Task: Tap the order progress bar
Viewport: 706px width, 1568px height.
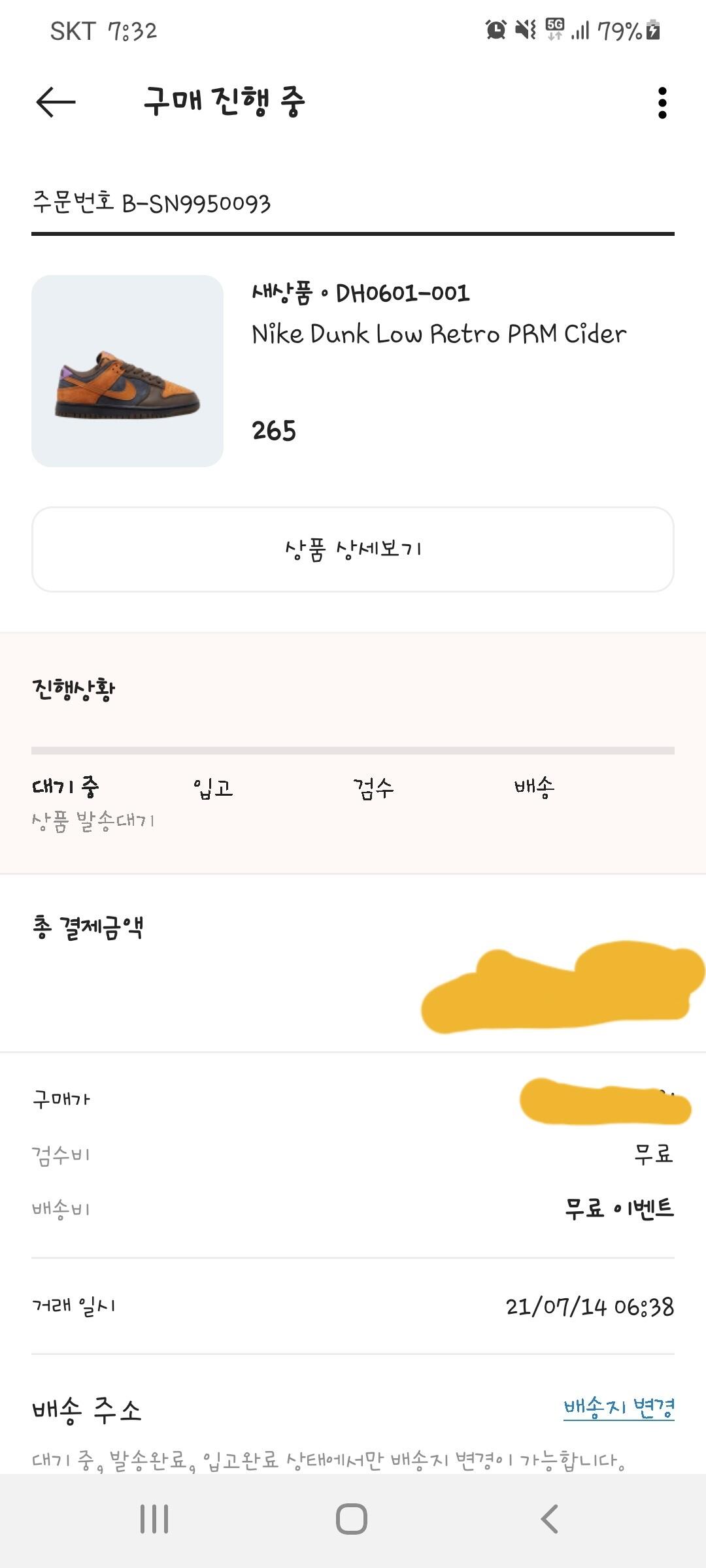Action: tap(353, 751)
